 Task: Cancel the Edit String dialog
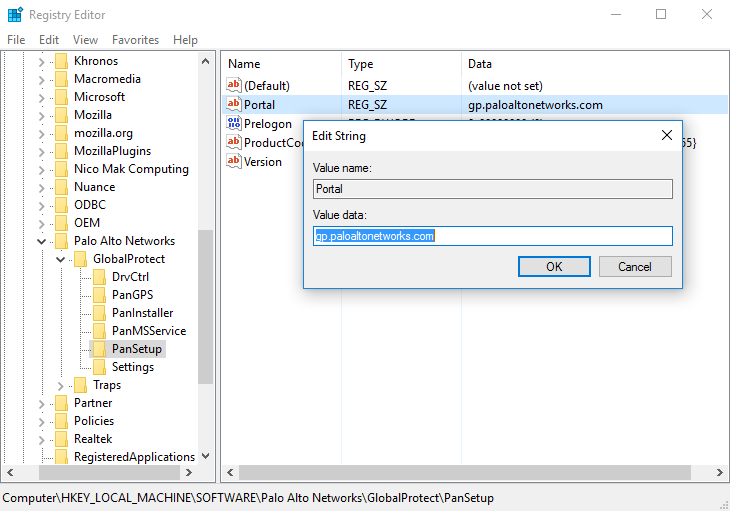(635, 267)
